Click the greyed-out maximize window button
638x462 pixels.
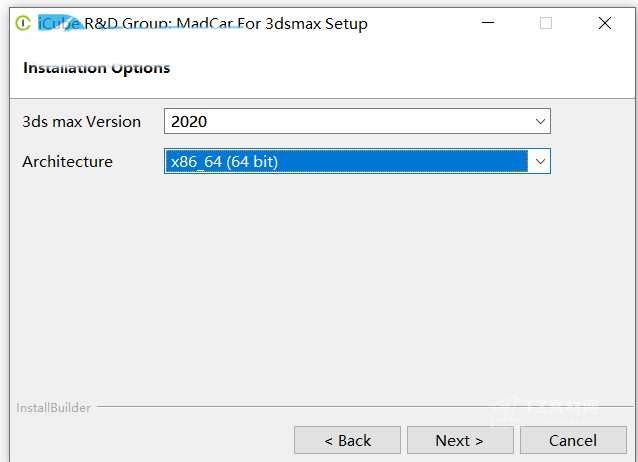(546, 23)
